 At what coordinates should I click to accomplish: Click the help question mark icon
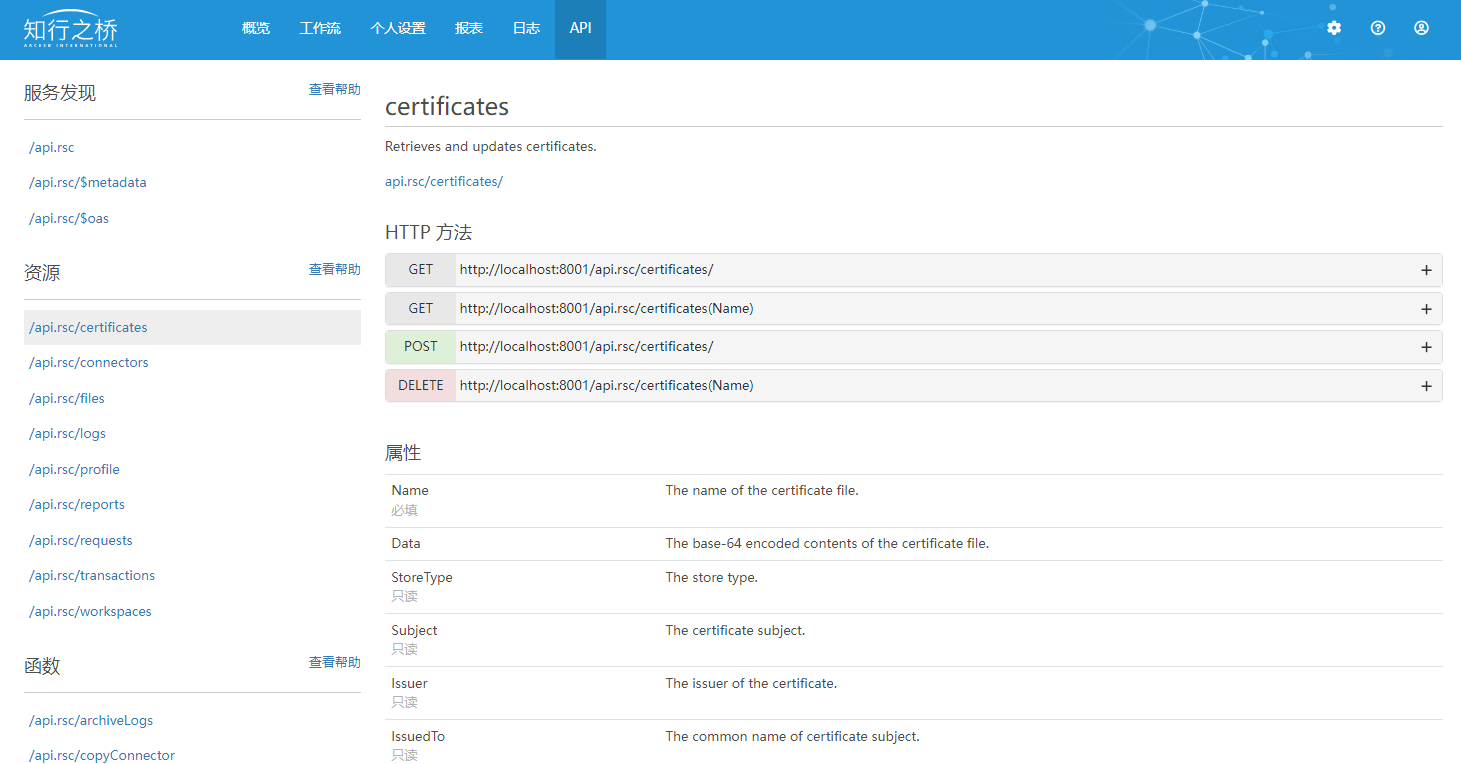[1377, 28]
